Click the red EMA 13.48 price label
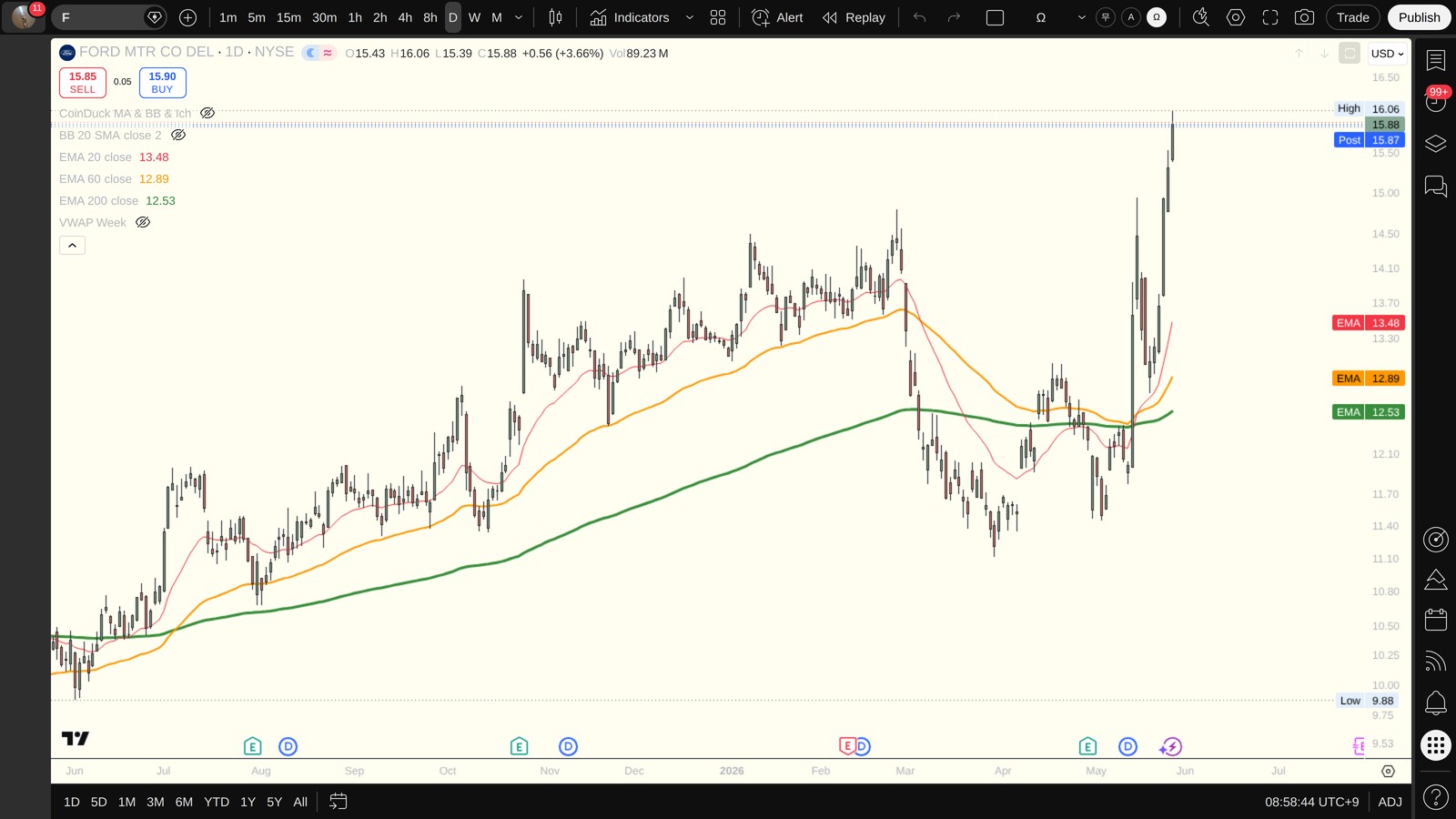 click(1369, 323)
